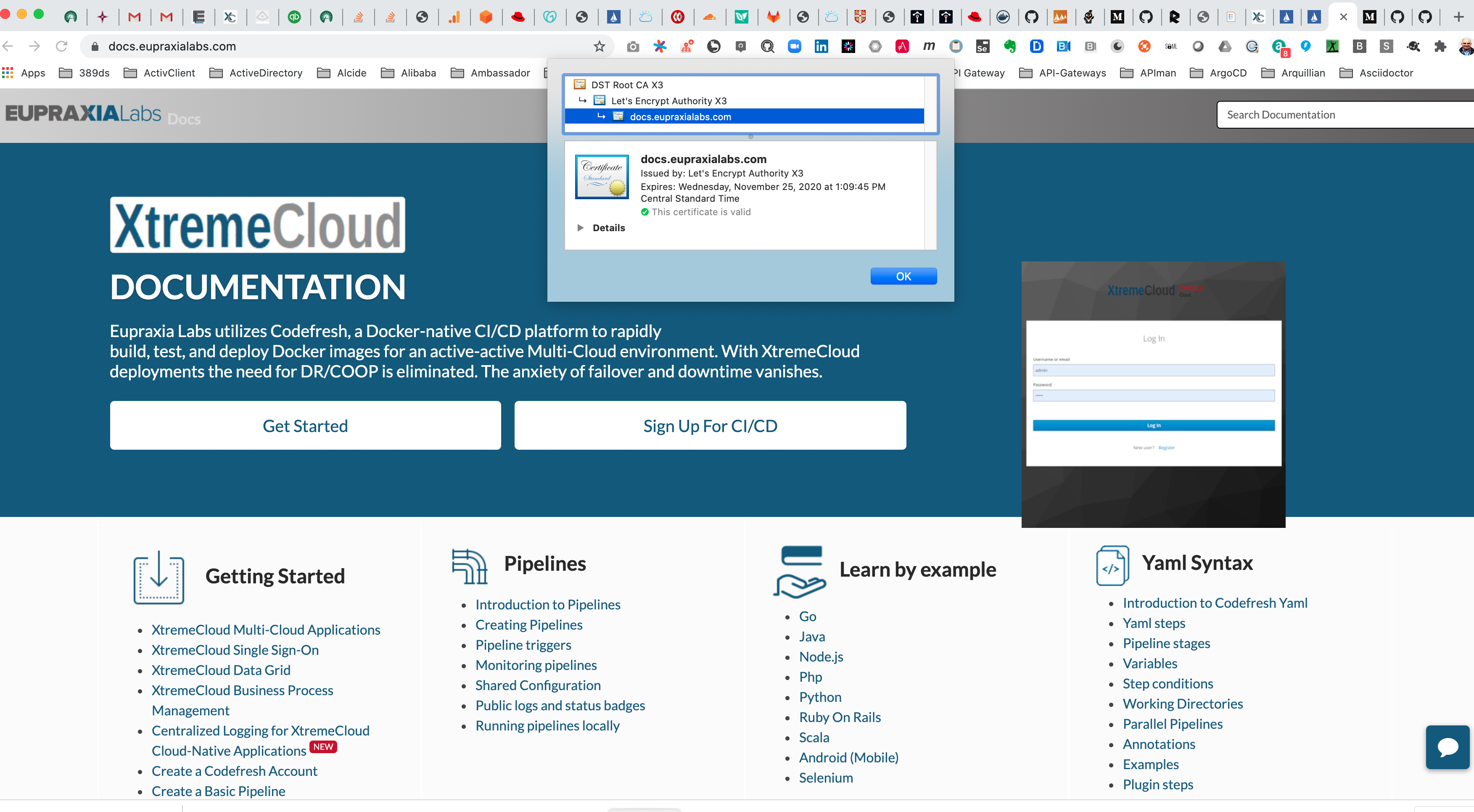Image resolution: width=1474 pixels, height=812 pixels.
Task: Open the Alcide bookmark folder
Action: 342,73
